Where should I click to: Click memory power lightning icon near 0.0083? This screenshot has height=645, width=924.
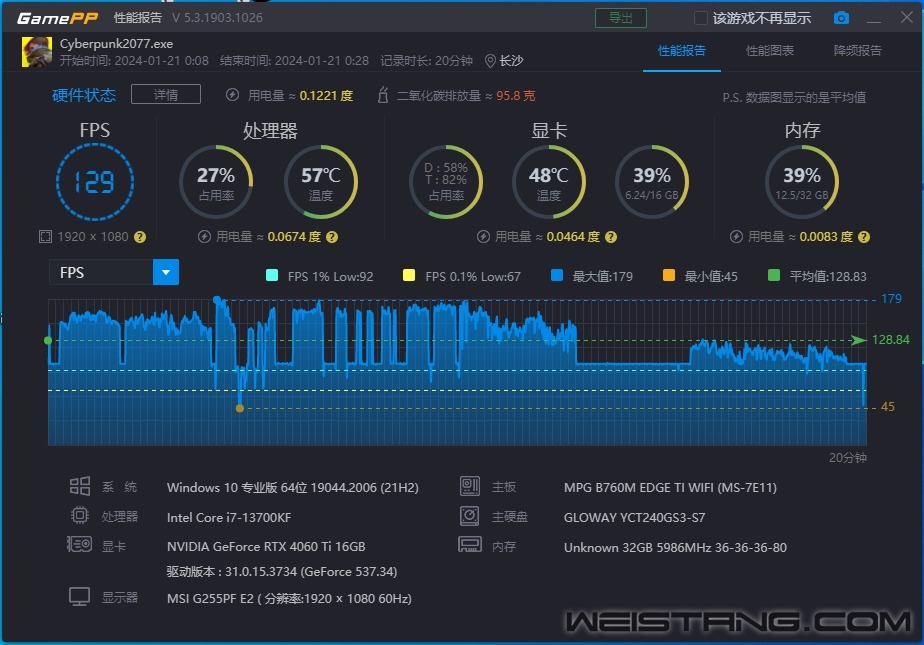pyautogui.click(x=736, y=237)
